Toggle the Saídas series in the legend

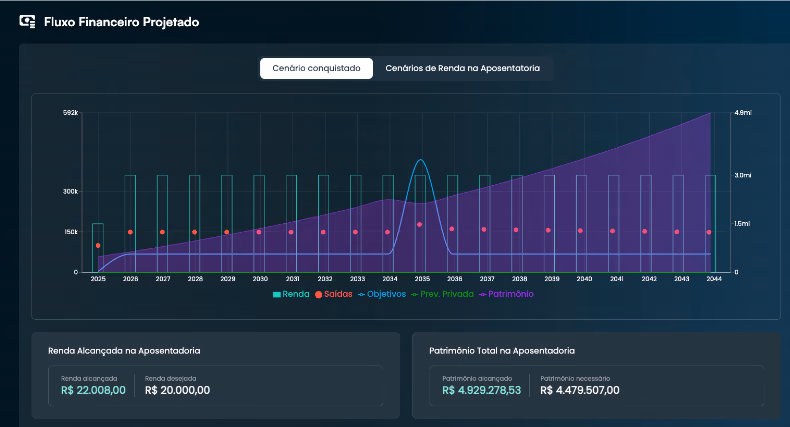point(334,294)
